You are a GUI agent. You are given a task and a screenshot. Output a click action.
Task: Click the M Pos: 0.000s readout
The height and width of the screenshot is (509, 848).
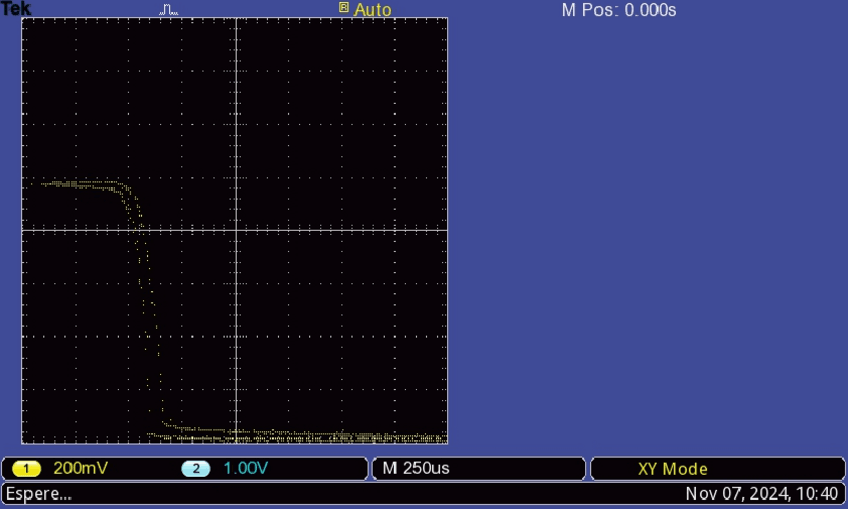coord(619,10)
